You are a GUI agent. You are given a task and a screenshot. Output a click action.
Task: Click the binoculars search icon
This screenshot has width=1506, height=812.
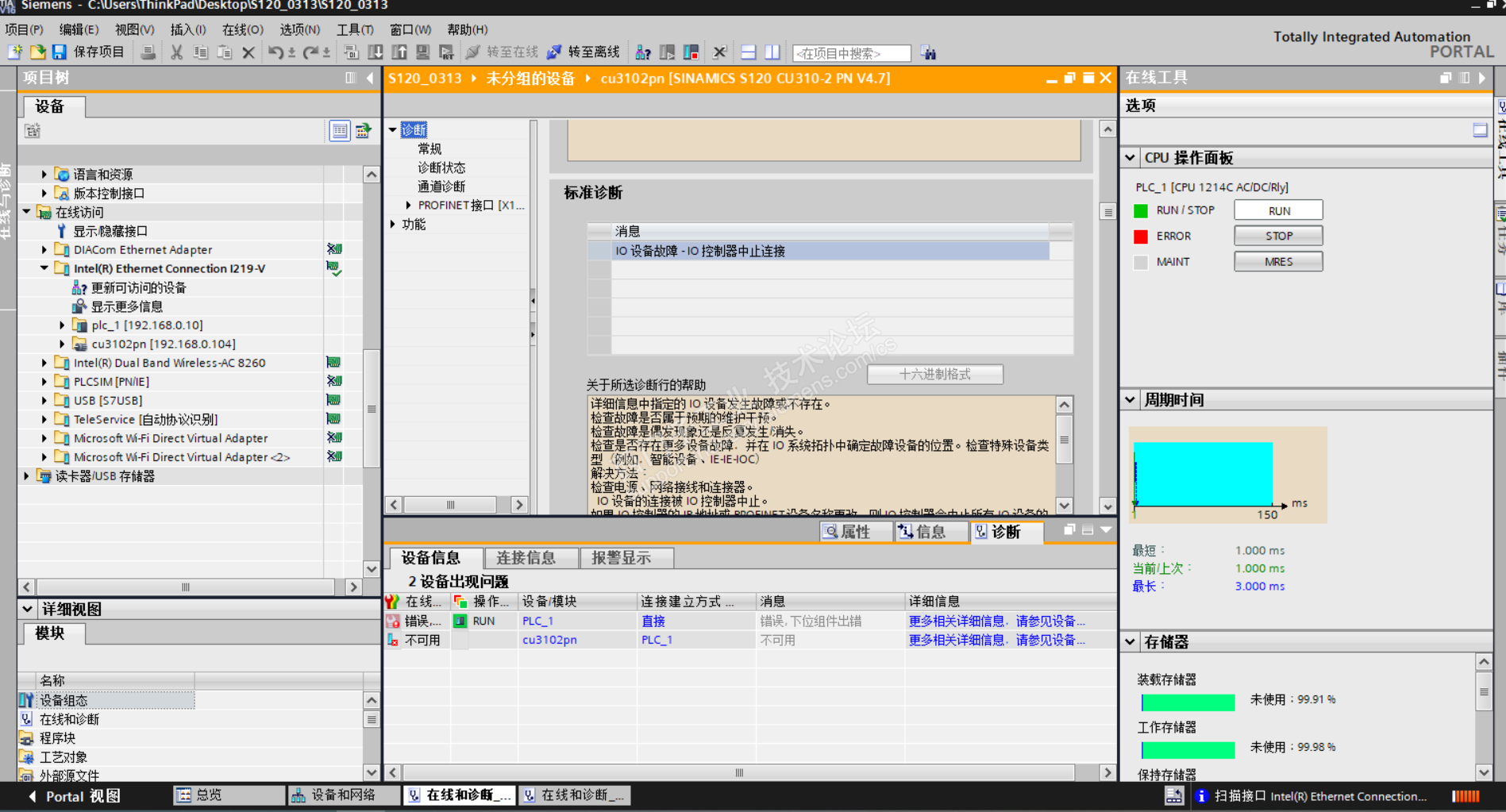click(928, 52)
